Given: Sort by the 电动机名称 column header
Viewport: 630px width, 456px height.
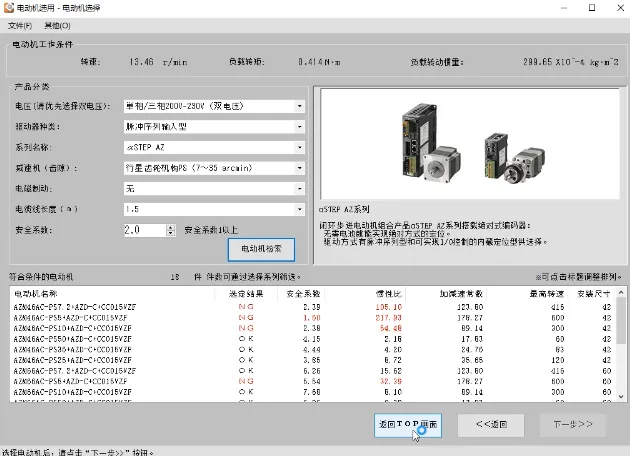Looking at the screenshot, I should pyautogui.click(x=112, y=294).
